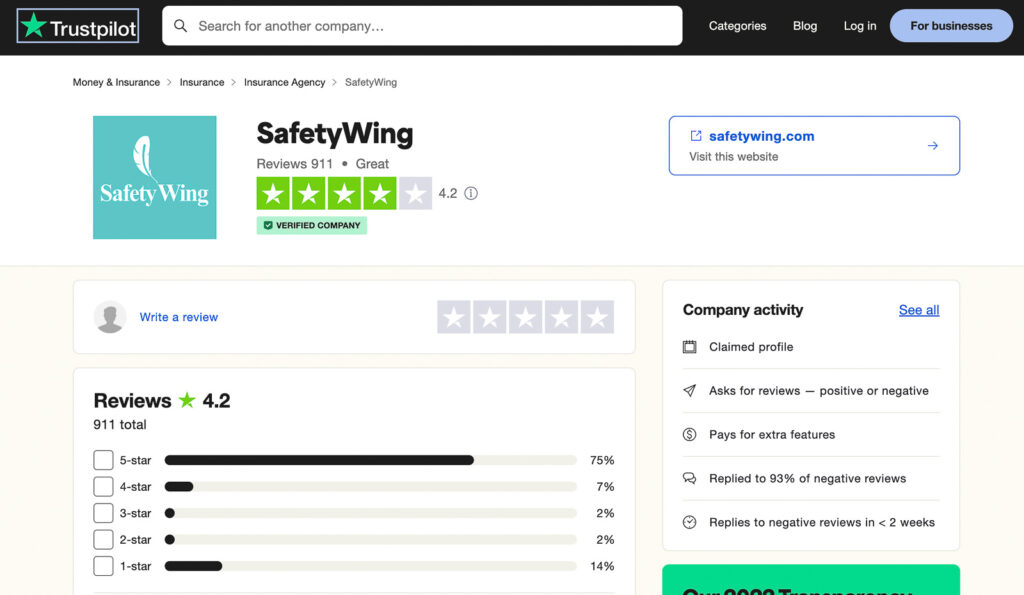The width and height of the screenshot is (1024, 595).
Task: Open See all company activity
Action: pos(919,310)
